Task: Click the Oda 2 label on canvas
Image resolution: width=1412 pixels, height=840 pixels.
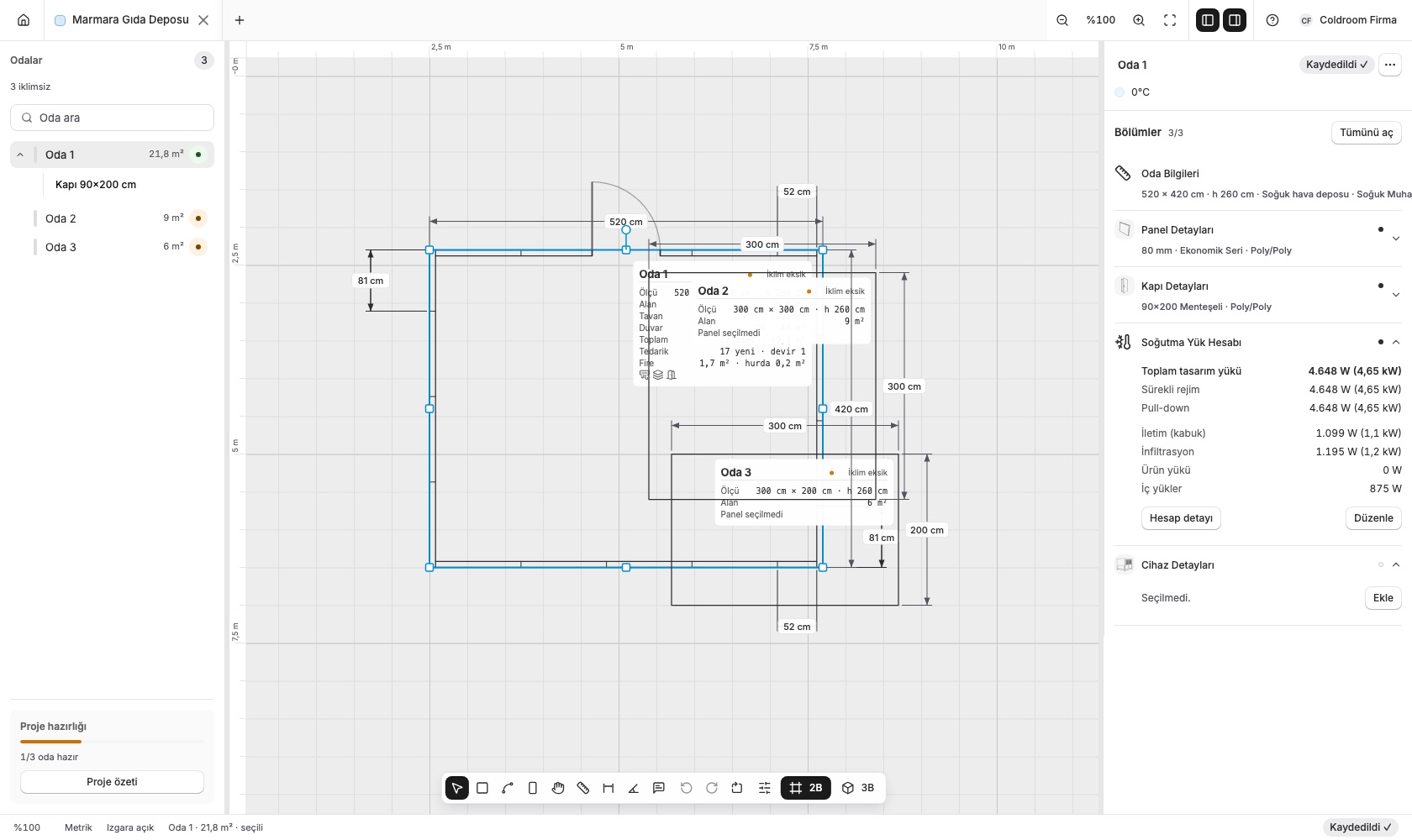Action: (x=713, y=291)
